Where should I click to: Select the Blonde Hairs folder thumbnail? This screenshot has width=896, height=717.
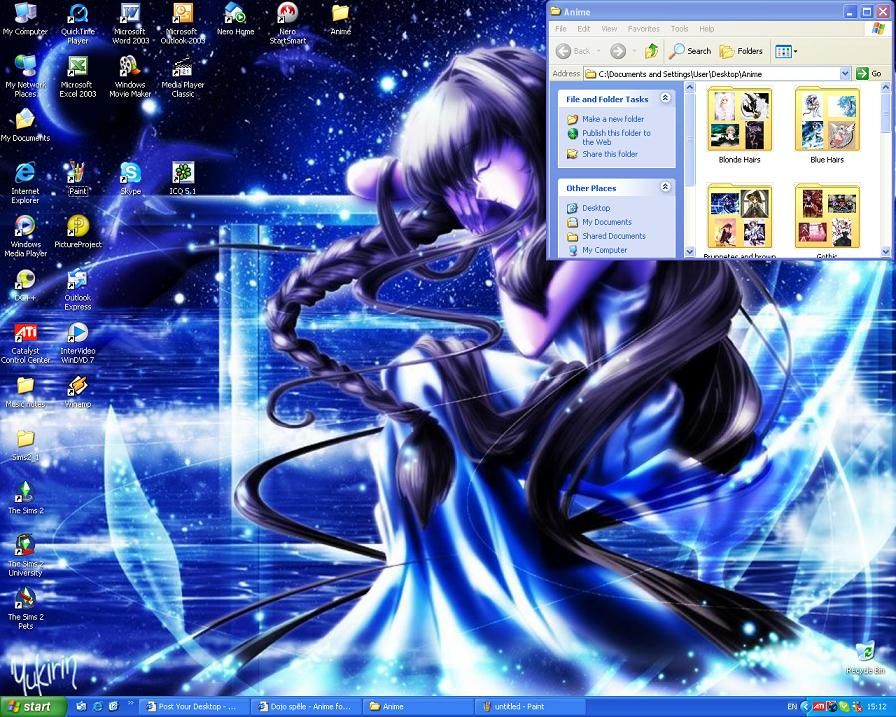click(739, 126)
